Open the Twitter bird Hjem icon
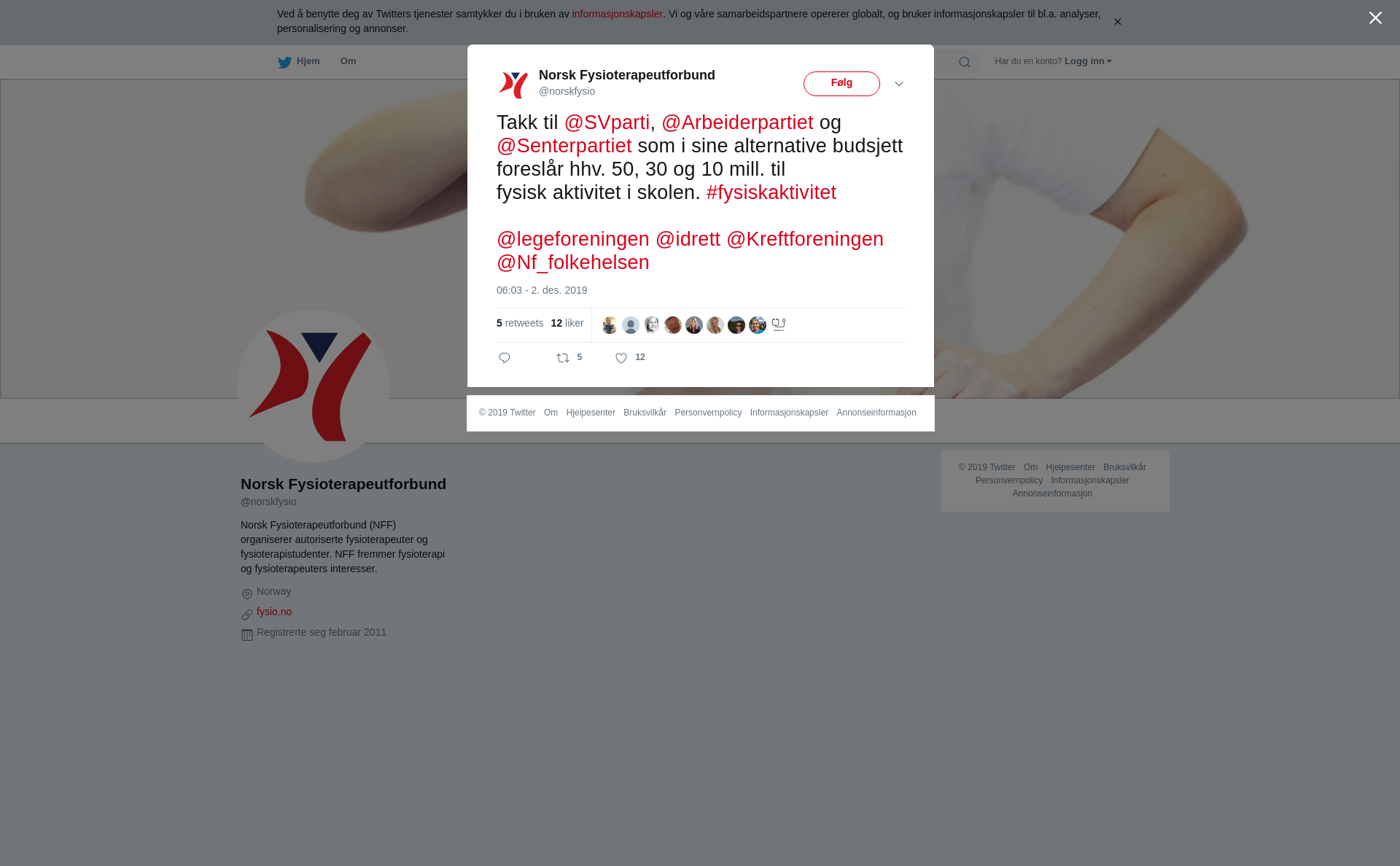 [x=284, y=62]
